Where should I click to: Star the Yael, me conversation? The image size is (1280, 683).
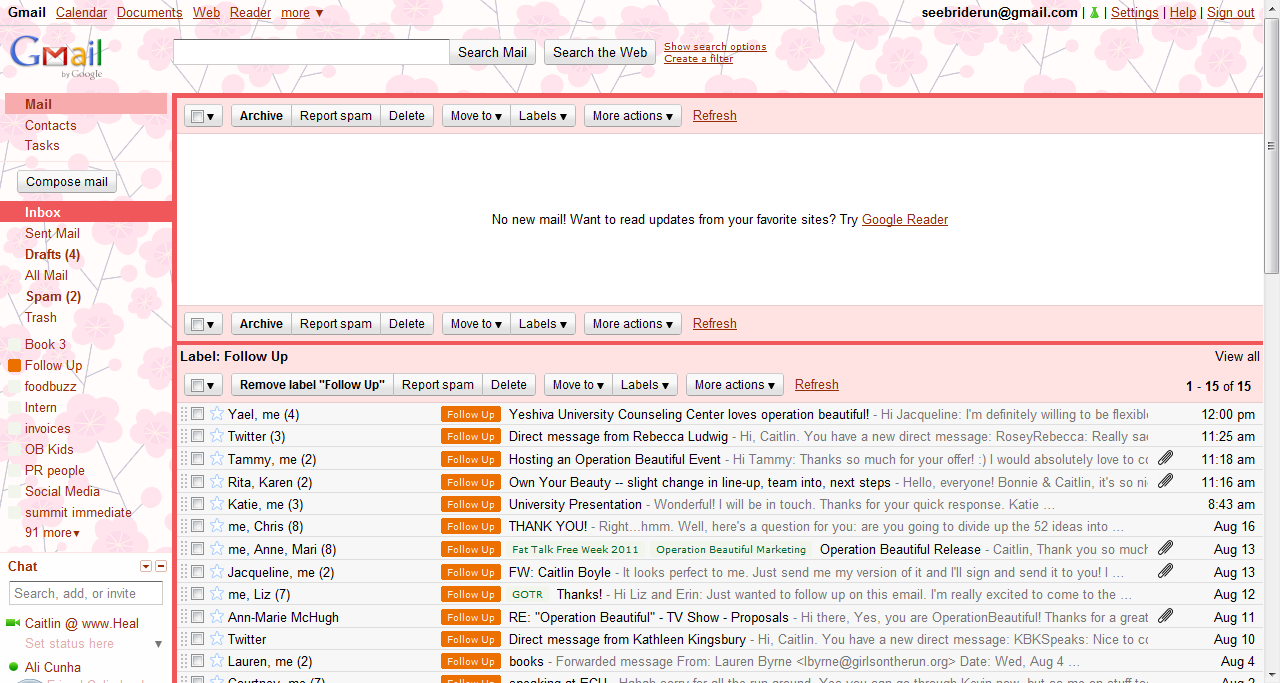pos(217,414)
